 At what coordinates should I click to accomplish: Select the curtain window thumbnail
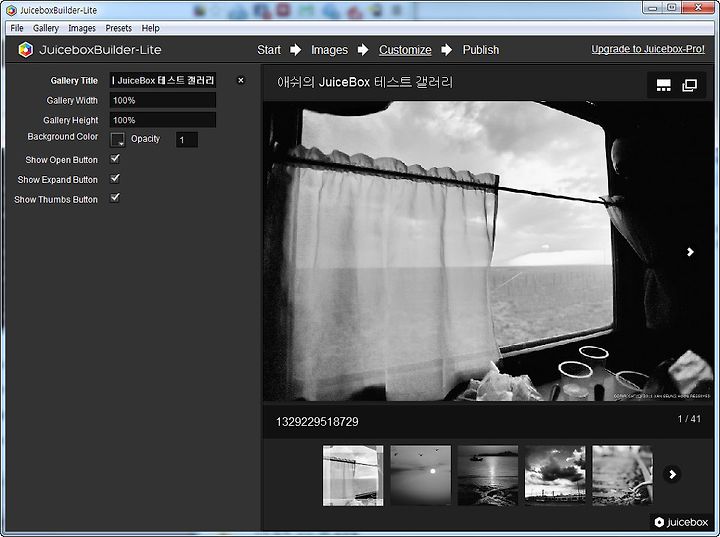353,475
